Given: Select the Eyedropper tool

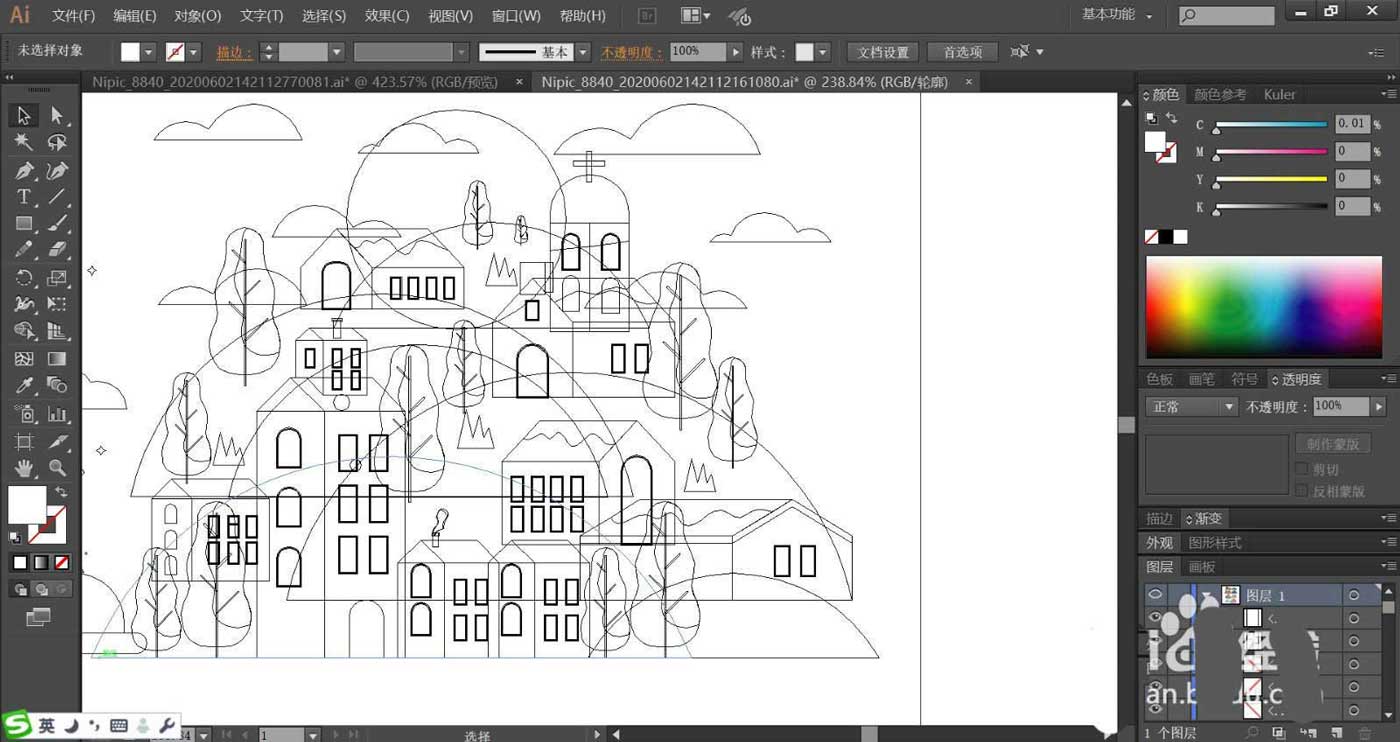Looking at the screenshot, I should point(24,386).
